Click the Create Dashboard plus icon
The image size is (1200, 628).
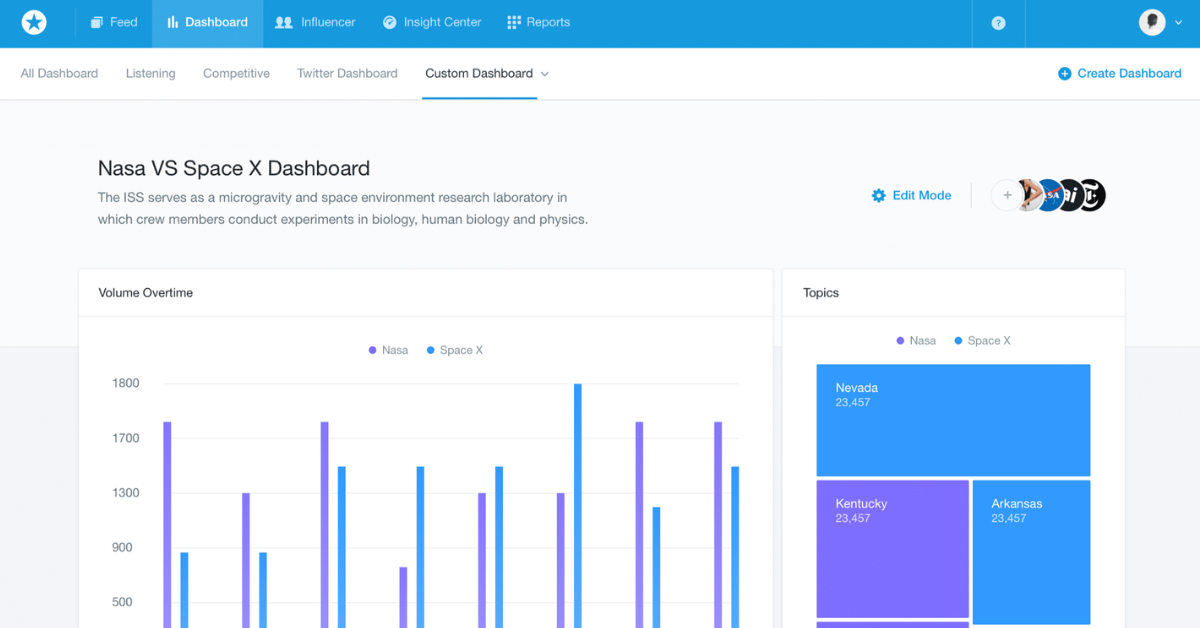click(x=1064, y=74)
